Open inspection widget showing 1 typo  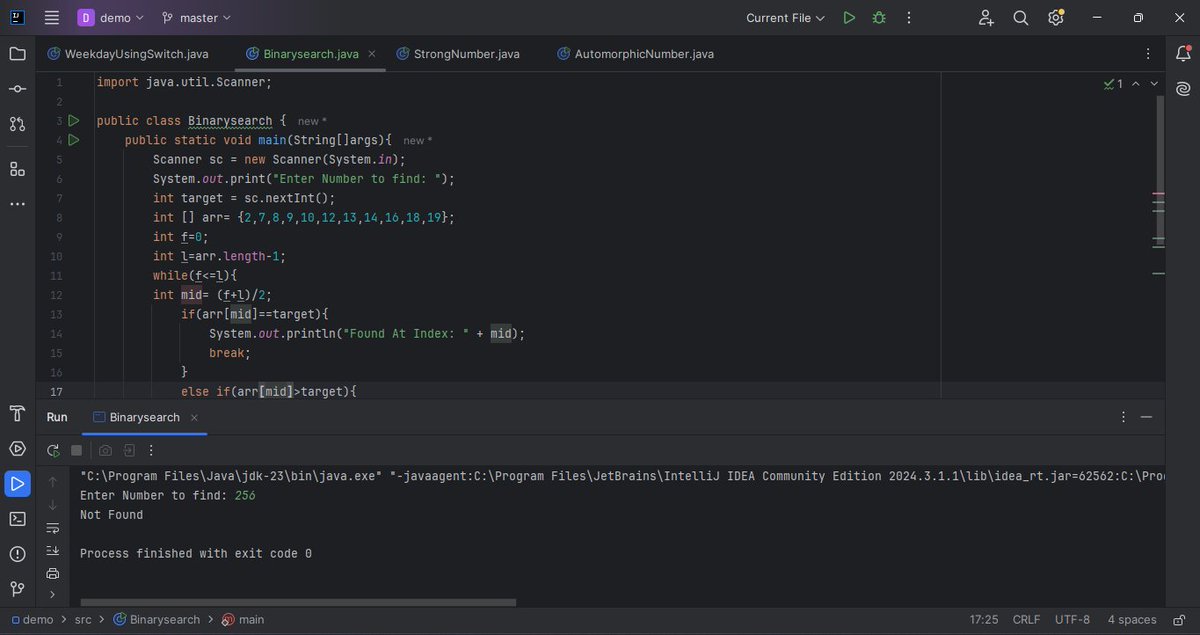click(x=1113, y=84)
